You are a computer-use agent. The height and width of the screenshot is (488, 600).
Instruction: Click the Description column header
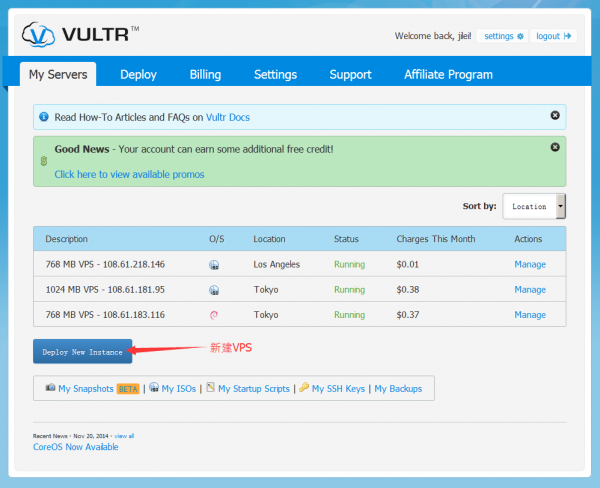coord(67,239)
